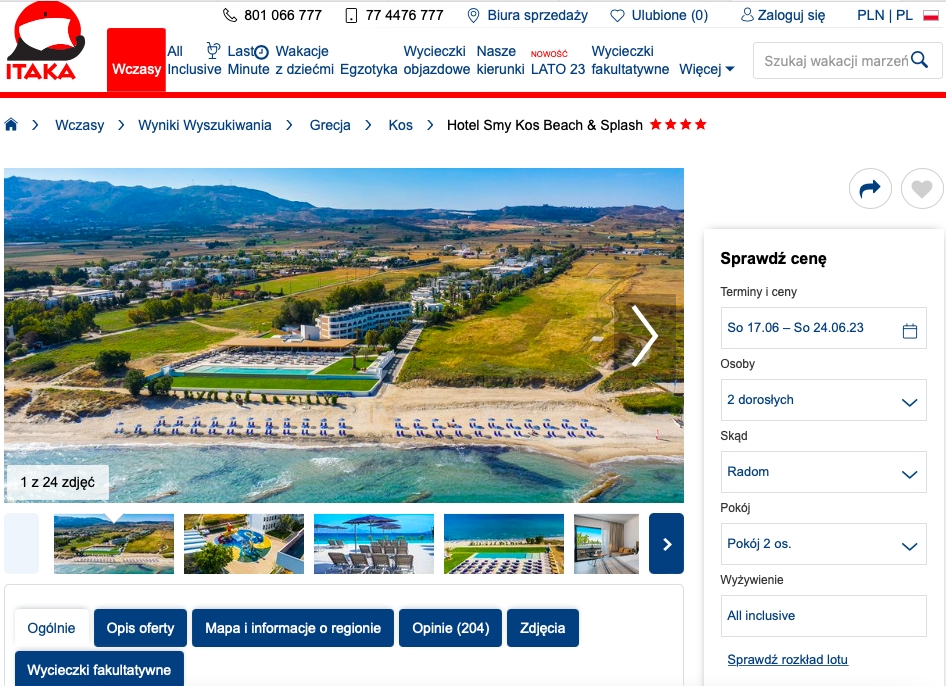The height and width of the screenshot is (686, 946).
Task: Click the share arrow icon
Action: pyautogui.click(x=870, y=189)
